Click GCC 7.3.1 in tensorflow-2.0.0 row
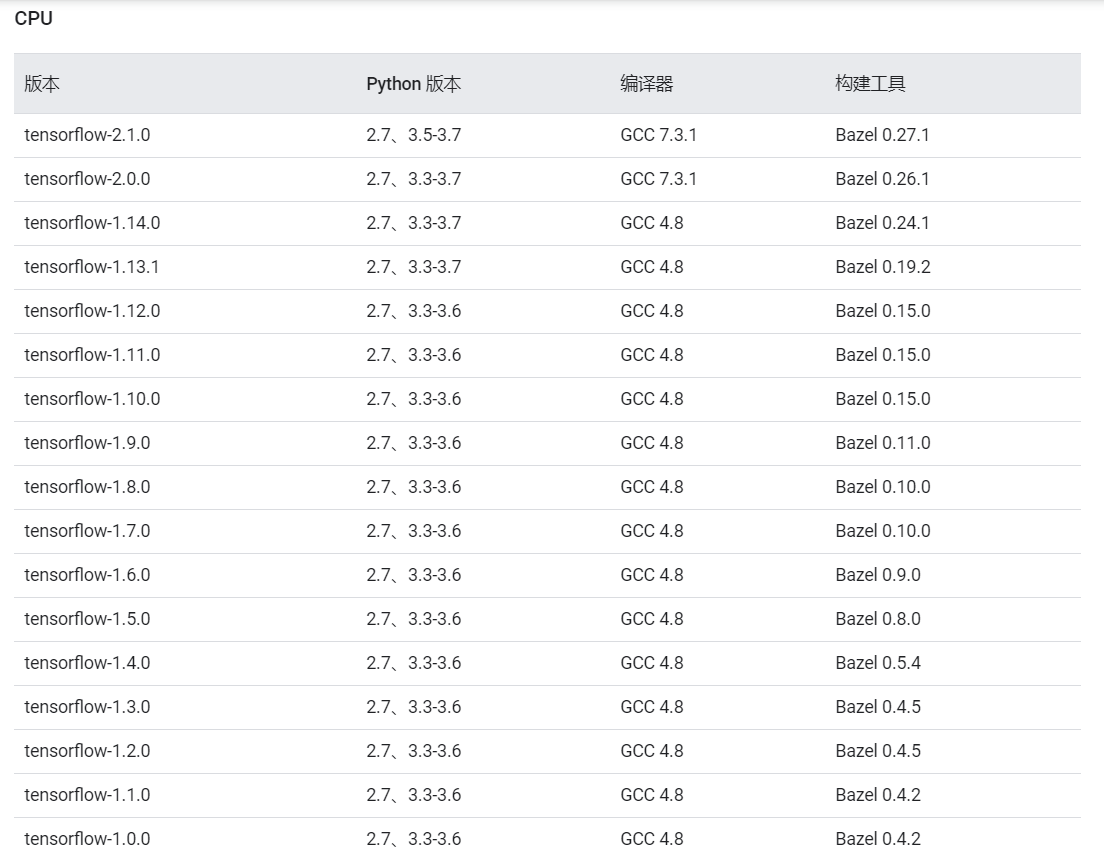The height and width of the screenshot is (850, 1104). click(658, 179)
